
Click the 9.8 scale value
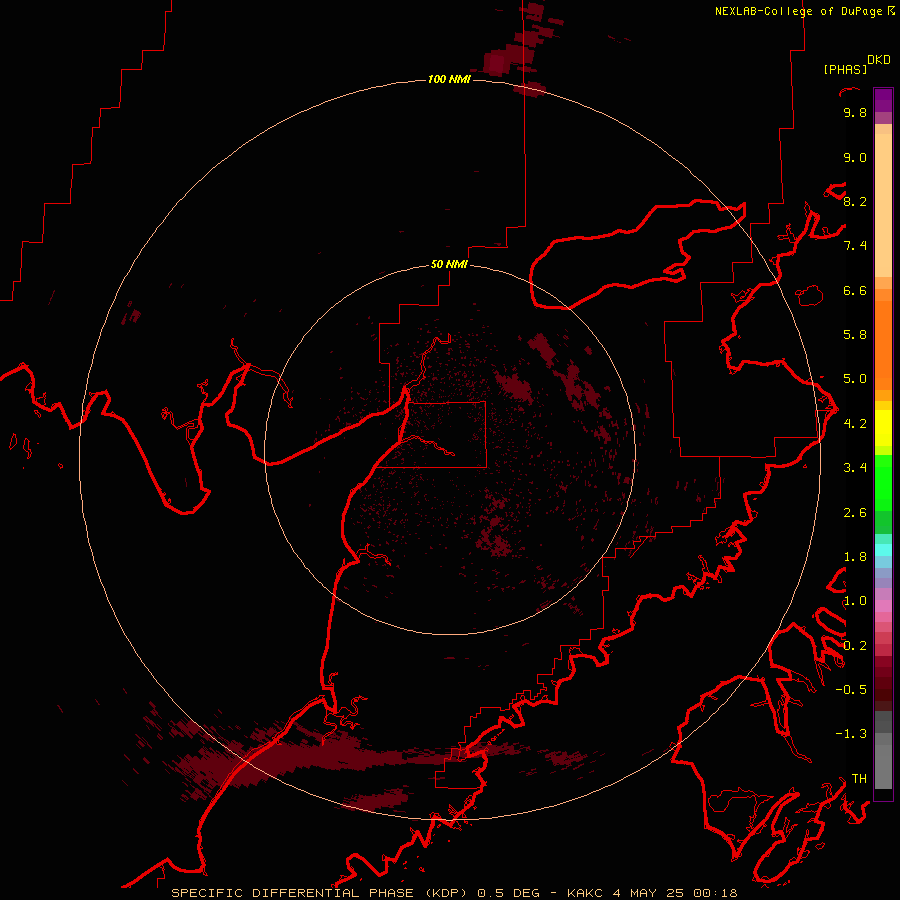(x=855, y=112)
